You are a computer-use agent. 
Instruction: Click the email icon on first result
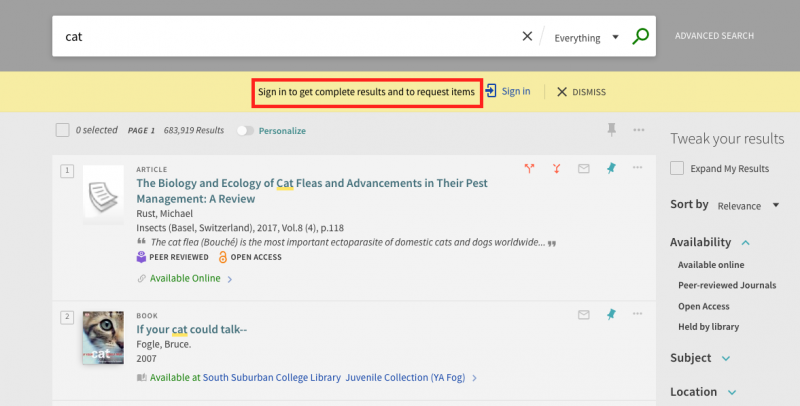(x=584, y=168)
